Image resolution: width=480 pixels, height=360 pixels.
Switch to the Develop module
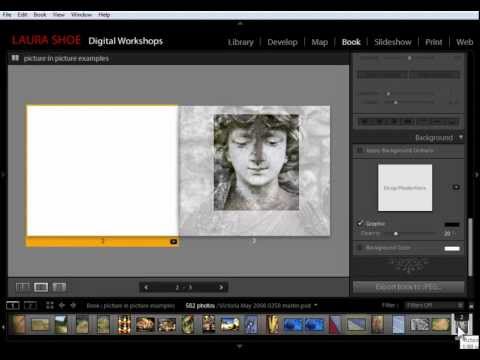[x=282, y=42]
